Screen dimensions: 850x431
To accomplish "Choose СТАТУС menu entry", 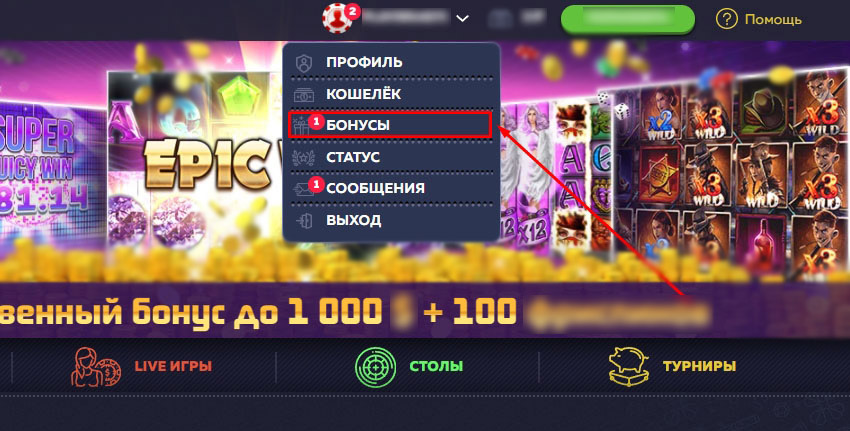I will point(353,157).
